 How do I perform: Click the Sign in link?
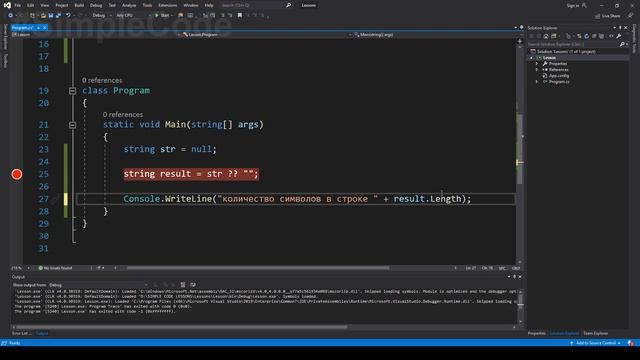[x=573, y=5]
